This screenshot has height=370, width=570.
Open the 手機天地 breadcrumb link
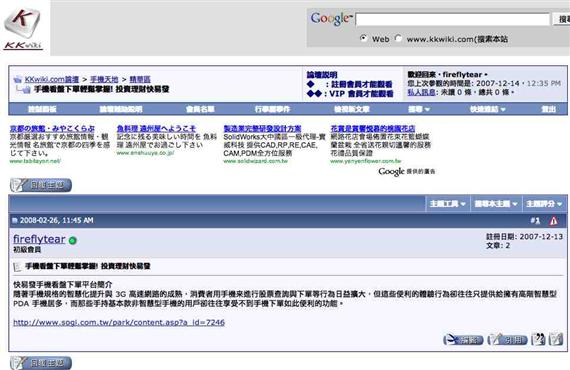(x=104, y=79)
